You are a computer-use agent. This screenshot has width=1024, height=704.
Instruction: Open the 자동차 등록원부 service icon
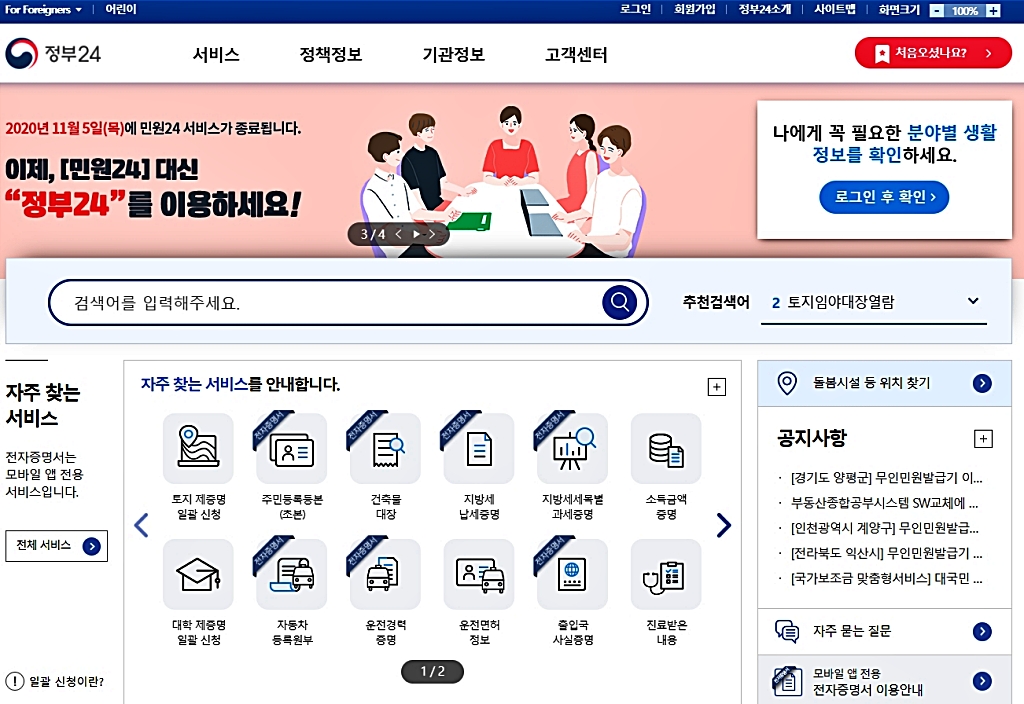(x=292, y=575)
